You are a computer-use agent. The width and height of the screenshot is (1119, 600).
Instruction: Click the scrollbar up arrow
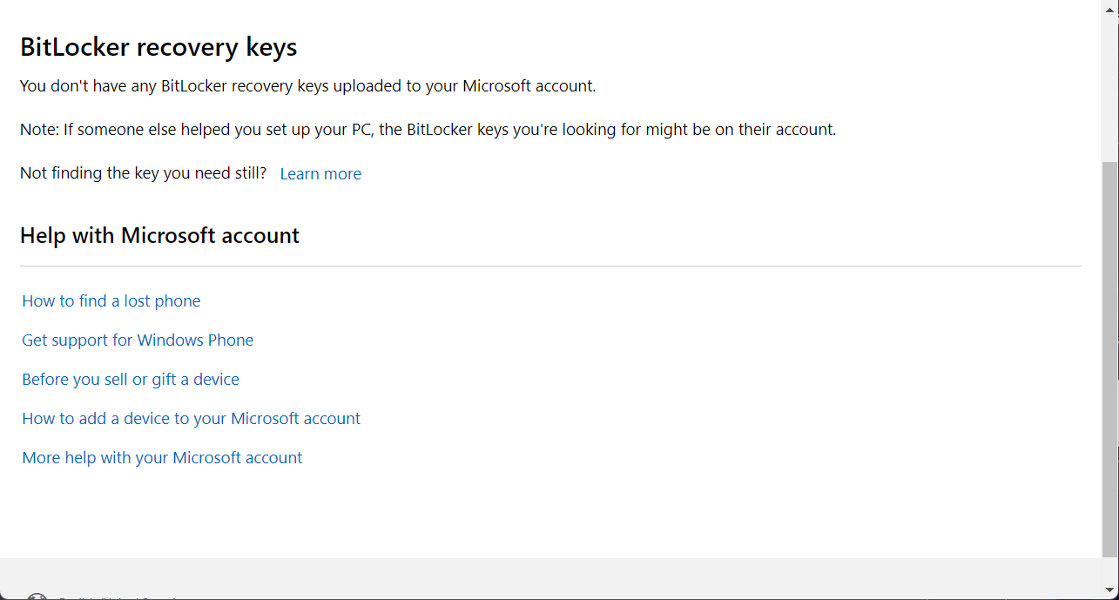tap(1110, 8)
